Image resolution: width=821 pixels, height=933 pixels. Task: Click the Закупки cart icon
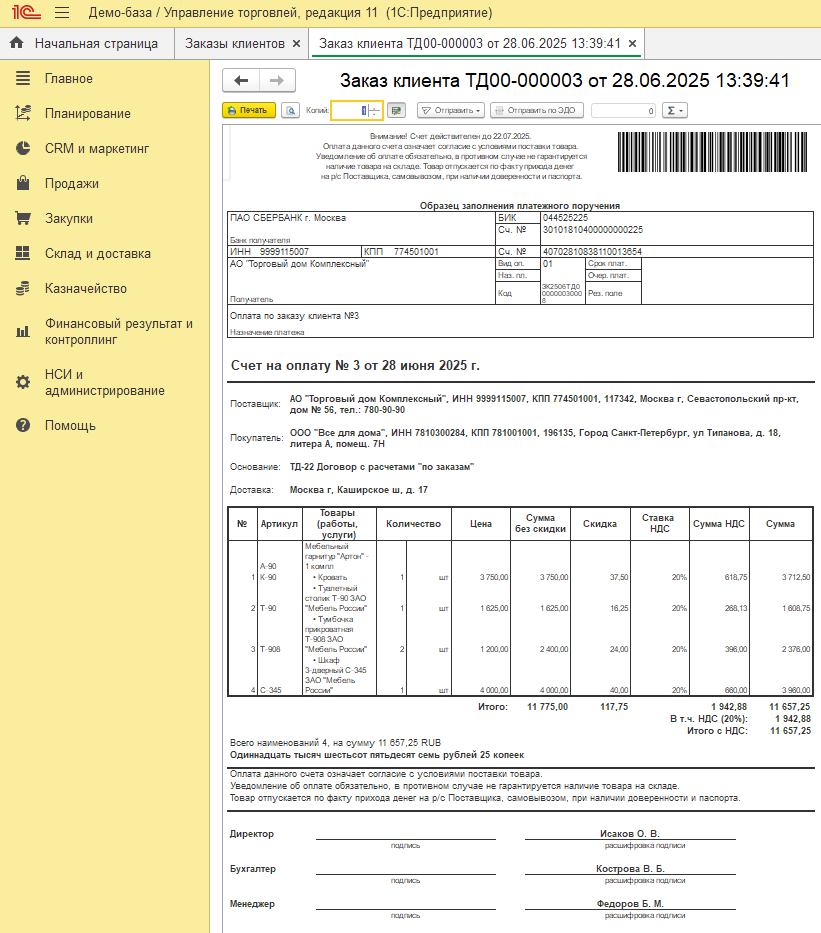tap(23, 218)
